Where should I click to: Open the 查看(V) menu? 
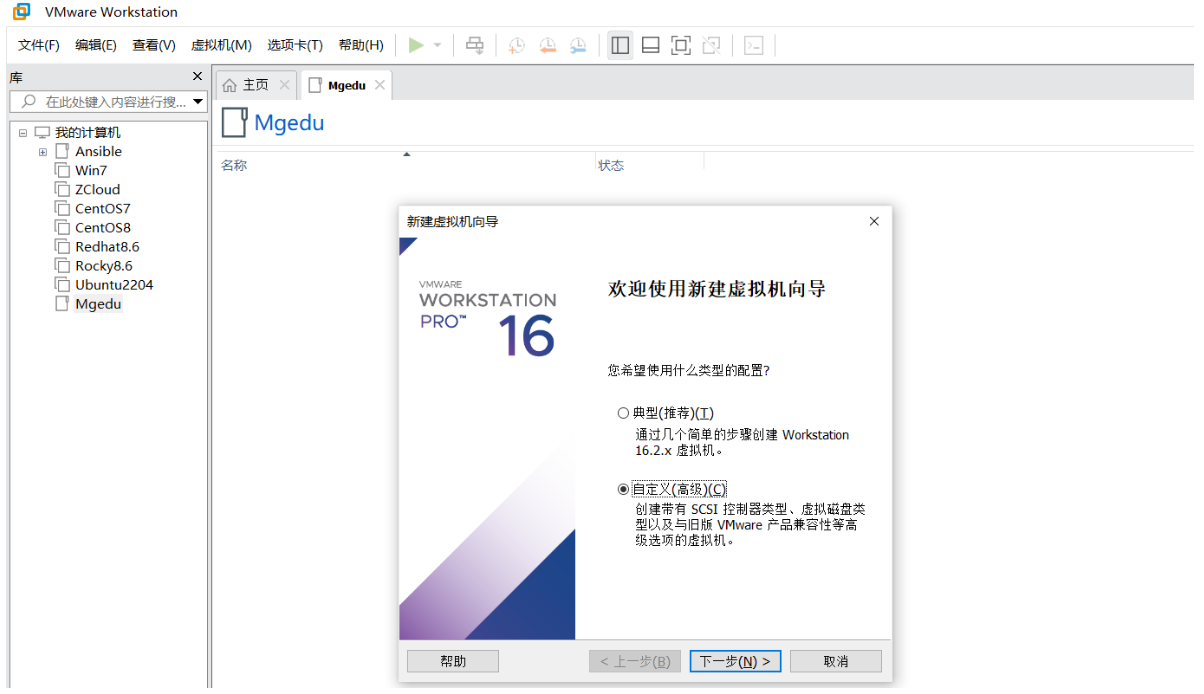(154, 45)
